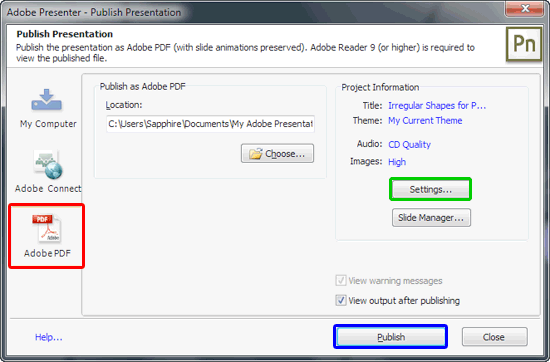Image resolution: width=550 pixels, height=362 pixels.
Task: Close the Publish Presentation window
Action: click(524, 8)
